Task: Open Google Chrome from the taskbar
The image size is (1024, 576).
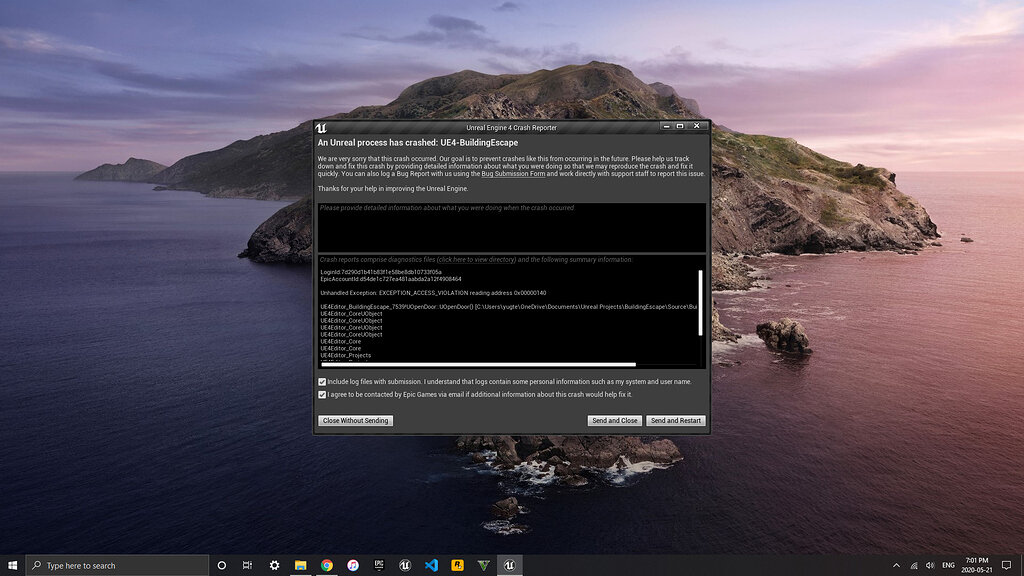Action: click(x=327, y=565)
